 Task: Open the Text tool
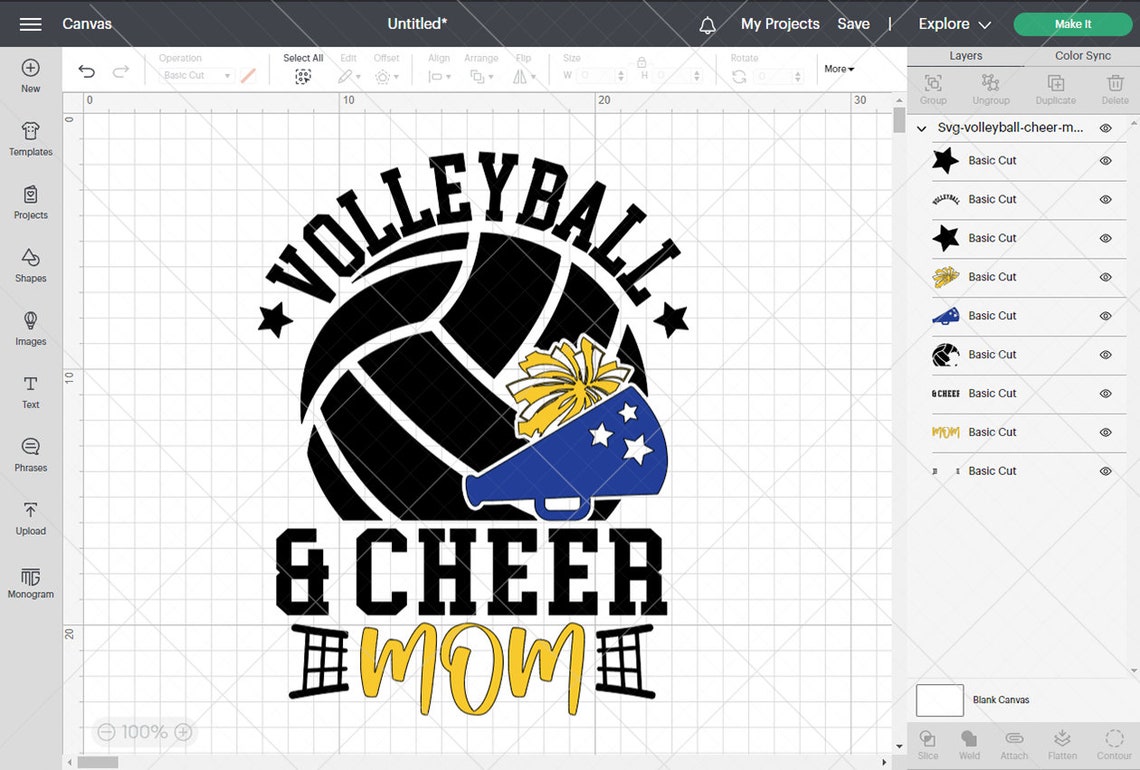tap(30, 392)
